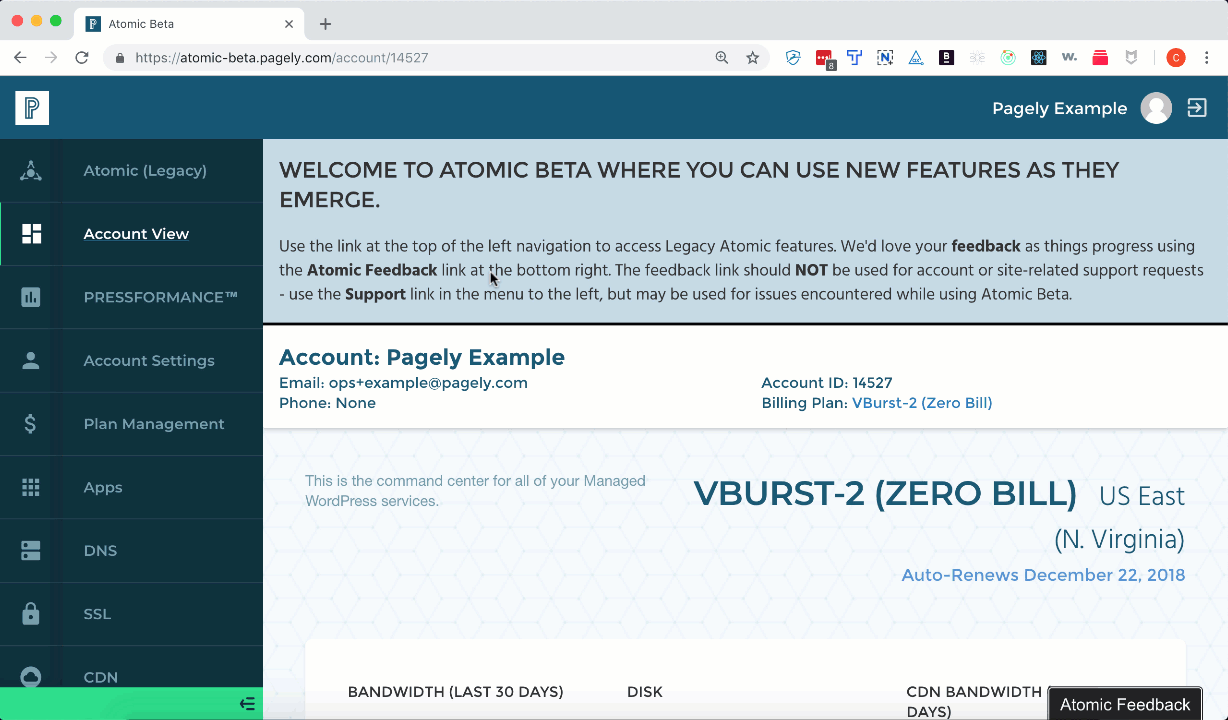
Task: Open the Atomic Feedback button
Action: click(x=1125, y=704)
